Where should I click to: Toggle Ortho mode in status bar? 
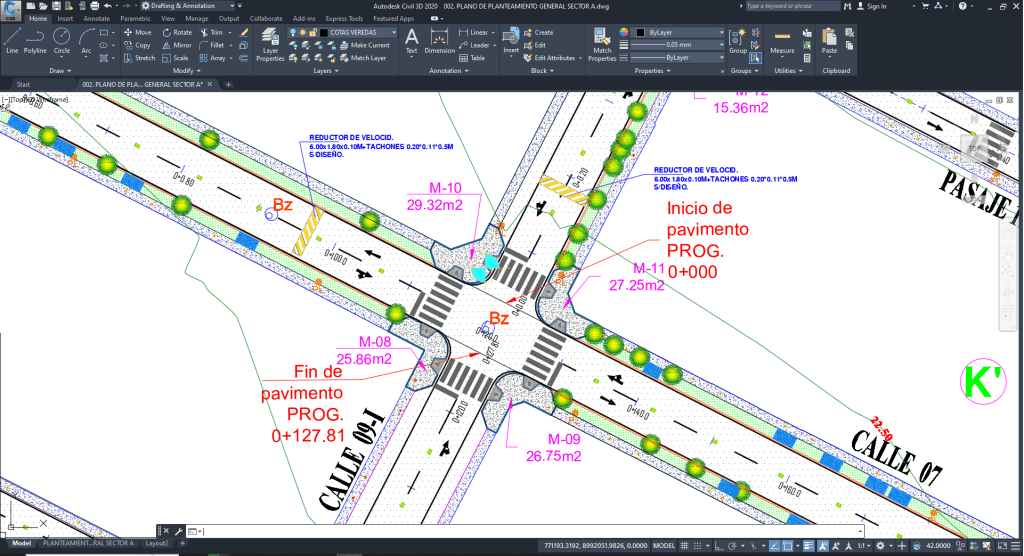(x=718, y=546)
